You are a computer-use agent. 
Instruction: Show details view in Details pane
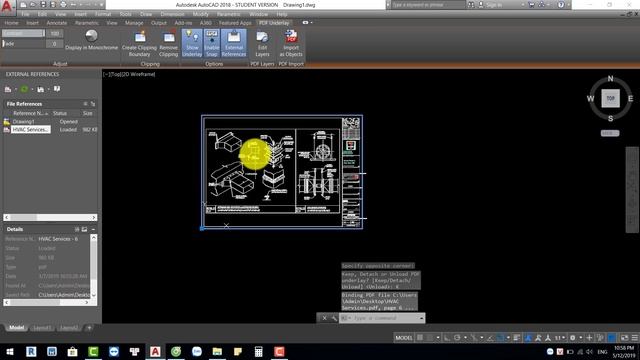[x=77, y=229]
